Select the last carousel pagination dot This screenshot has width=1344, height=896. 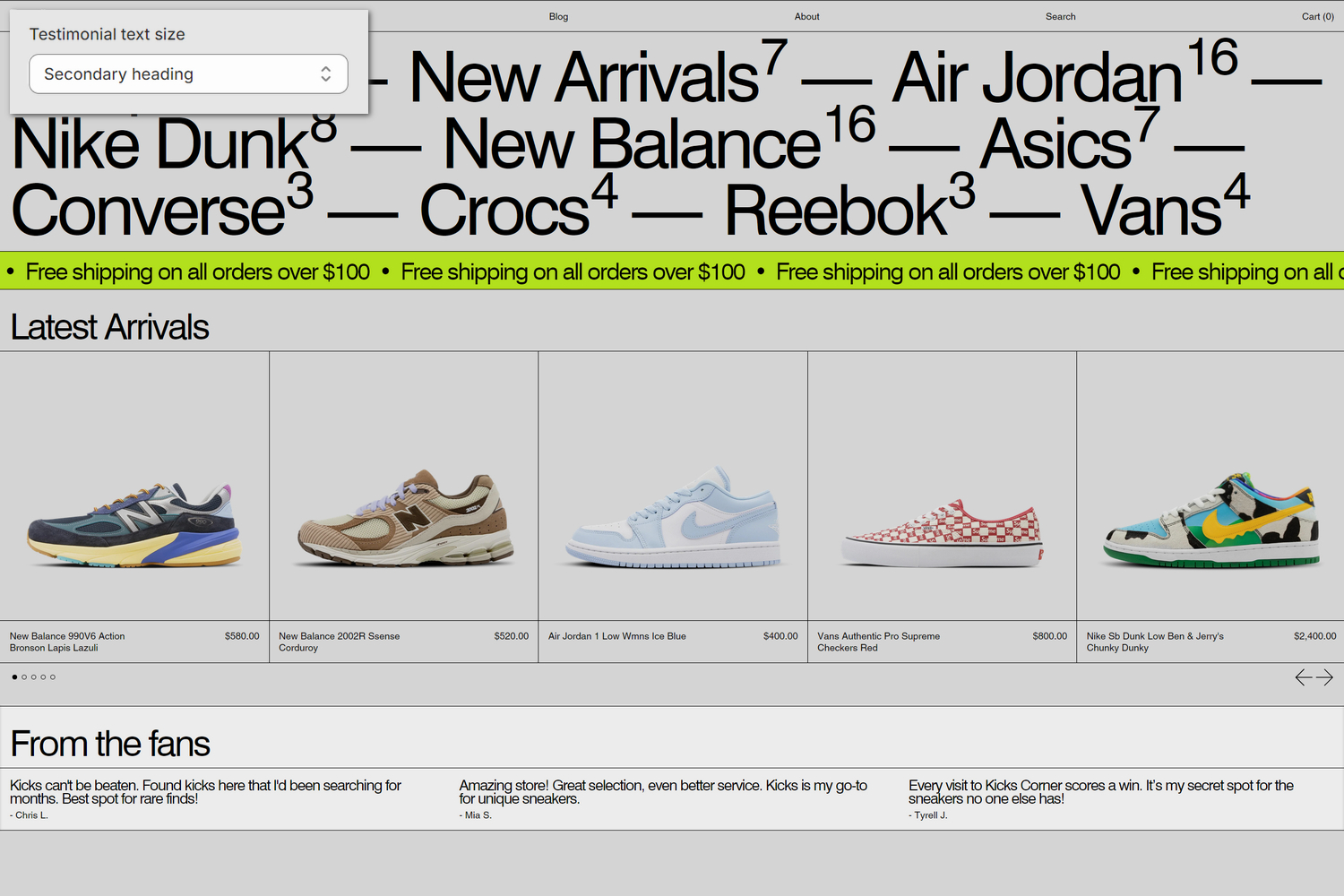(53, 676)
